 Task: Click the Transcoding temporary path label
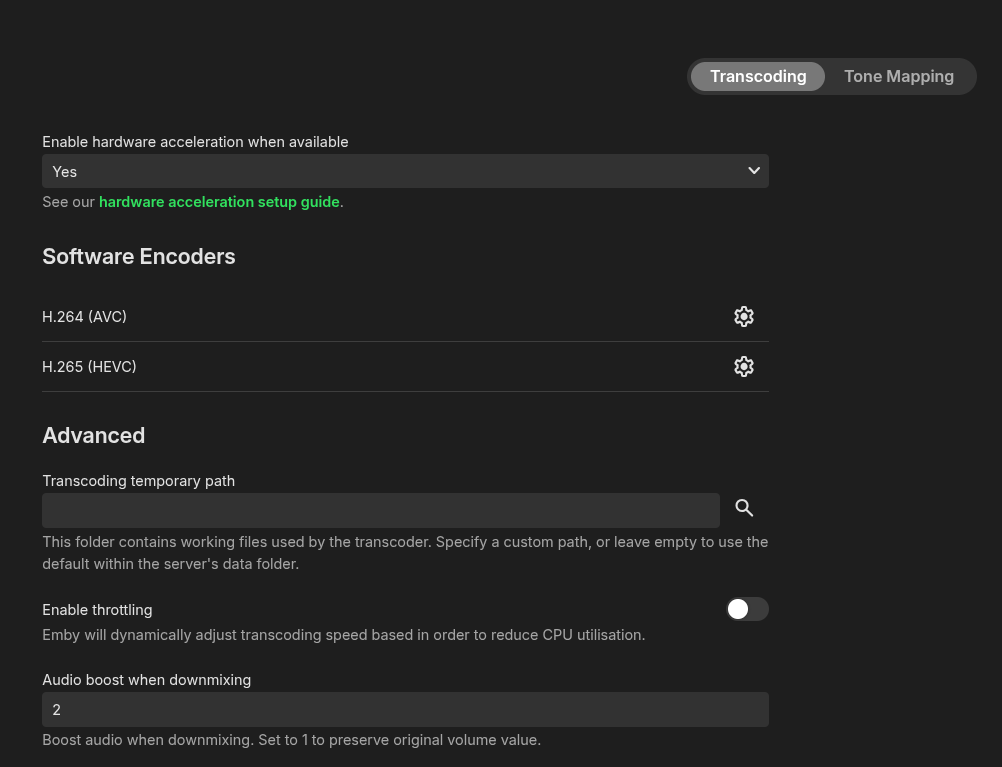pyautogui.click(x=139, y=481)
